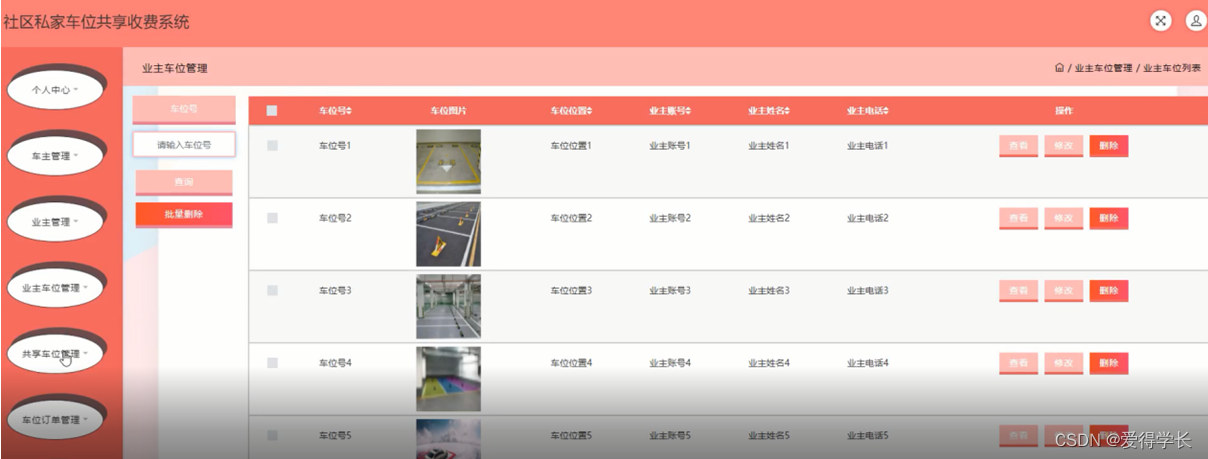Check the box for row 车位号2

click(272, 218)
